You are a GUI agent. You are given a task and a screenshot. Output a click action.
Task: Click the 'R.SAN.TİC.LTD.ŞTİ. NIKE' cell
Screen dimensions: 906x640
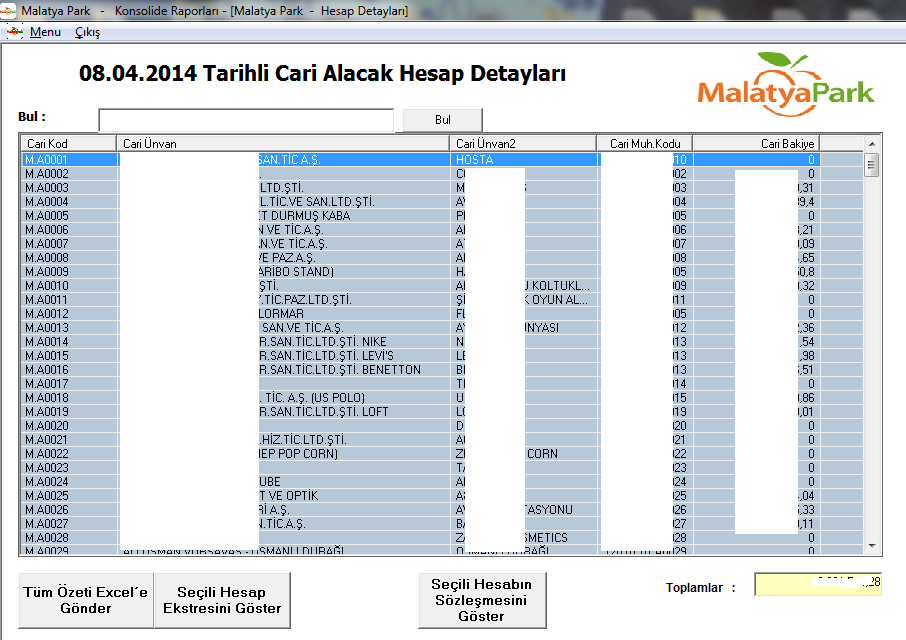pos(323,341)
